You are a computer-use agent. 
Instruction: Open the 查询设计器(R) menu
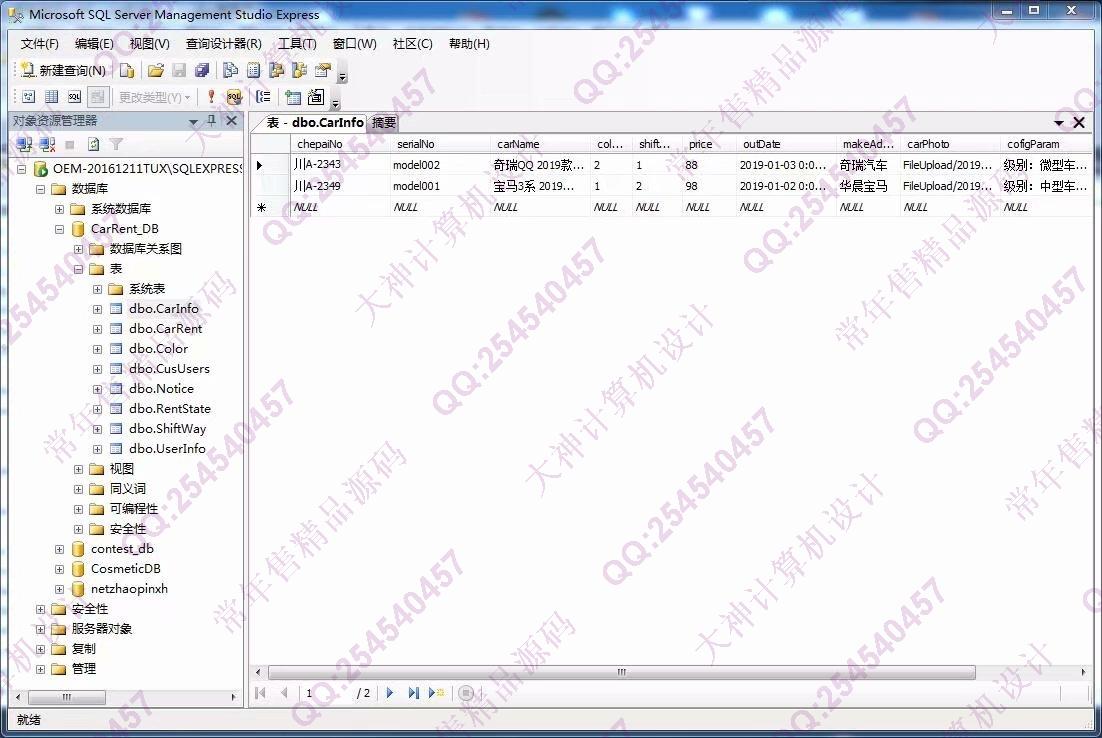pyautogui.click(x=223, y=44)
